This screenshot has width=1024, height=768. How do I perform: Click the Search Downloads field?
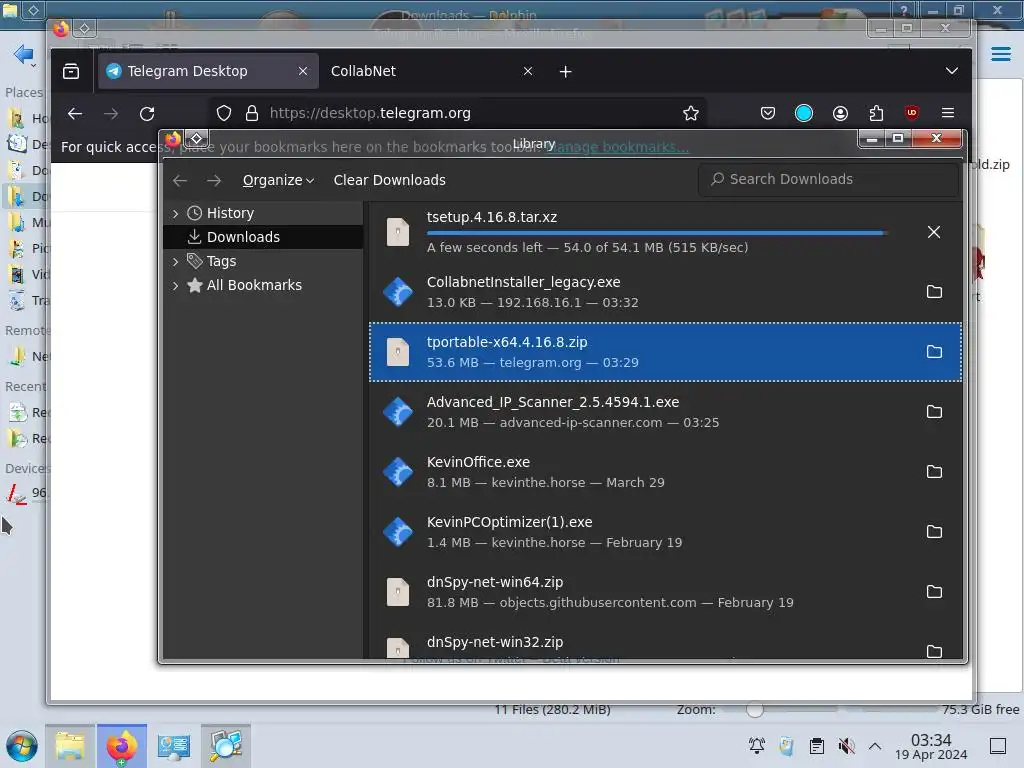click(x=828, y=180)
